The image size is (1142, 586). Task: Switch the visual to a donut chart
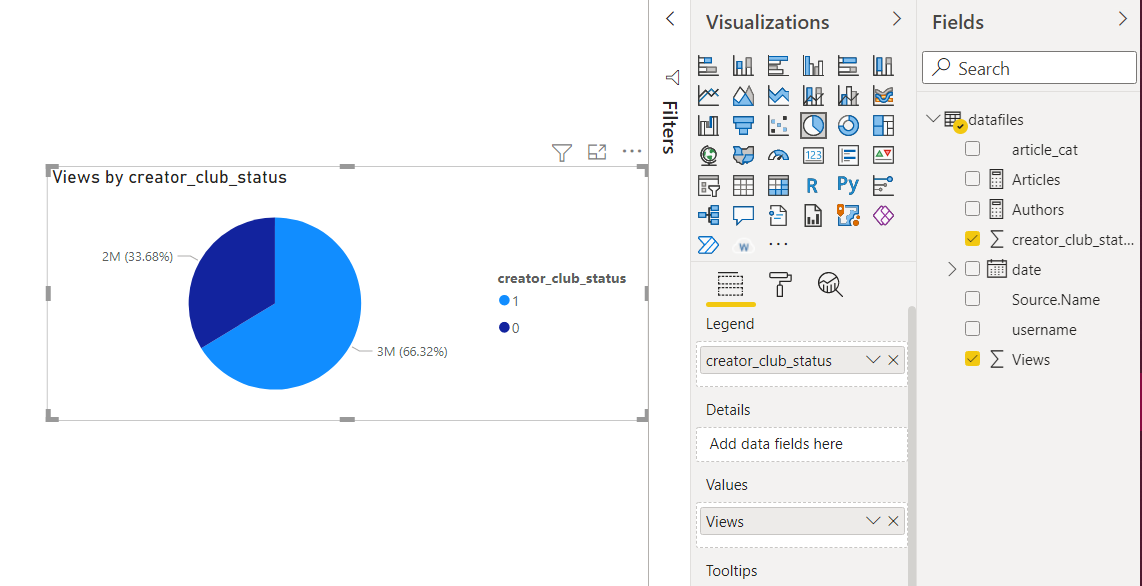pos(848,125)
